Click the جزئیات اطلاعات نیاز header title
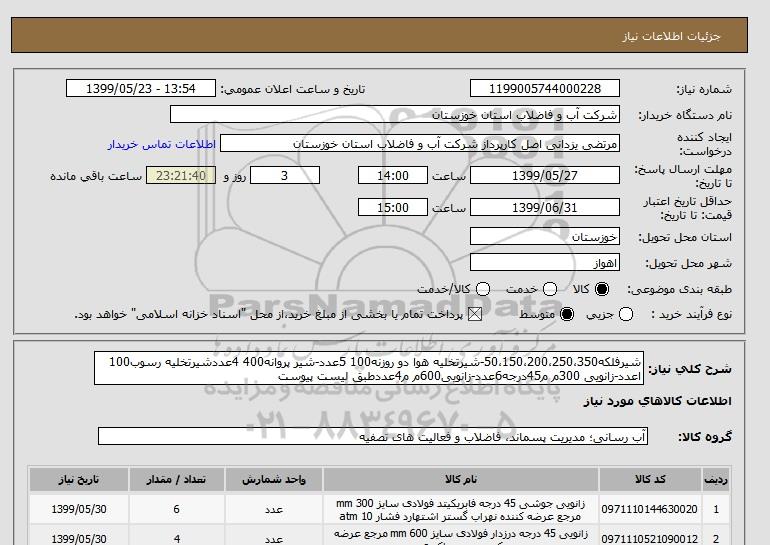 671,36
